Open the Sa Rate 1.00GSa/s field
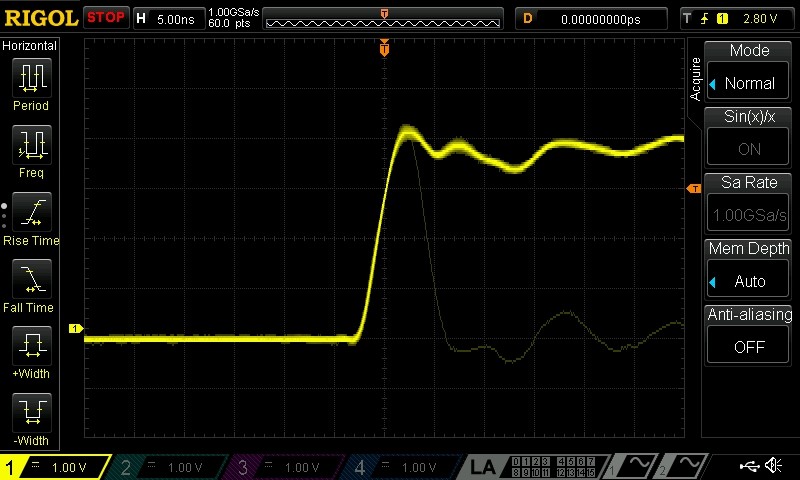This screenshot has height=480, width=800. tap(748, 215)
